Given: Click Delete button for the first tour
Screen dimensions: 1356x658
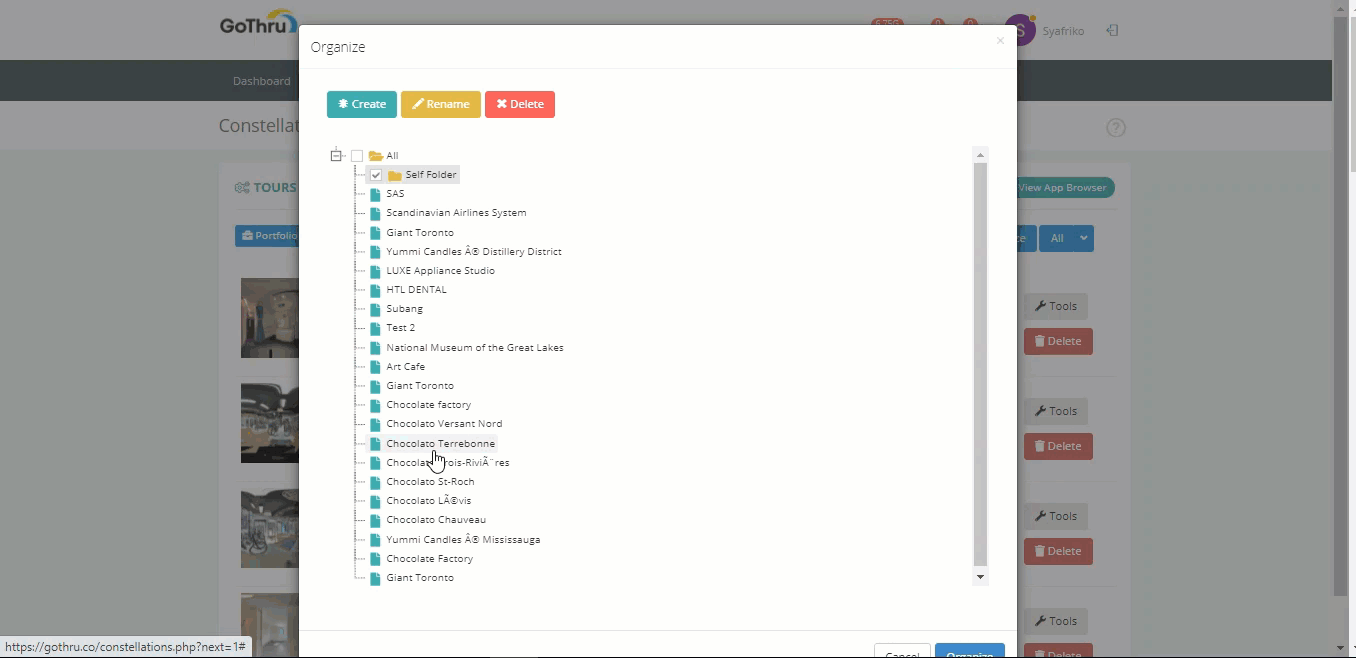Looking at the screenshot, I should (x=1058, y=341).
